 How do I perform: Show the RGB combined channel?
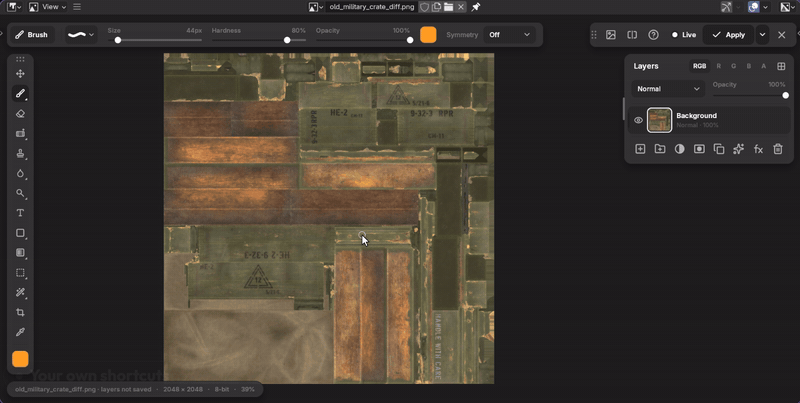[699, 66]
